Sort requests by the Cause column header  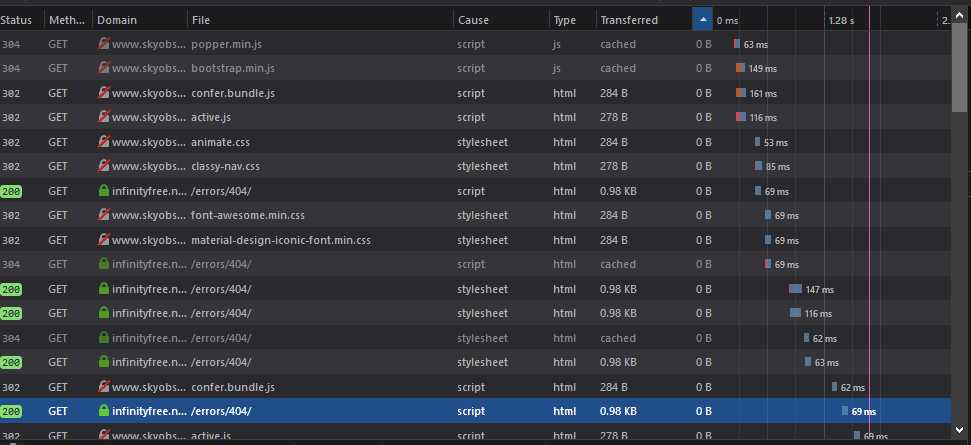(x=501, y=20)
